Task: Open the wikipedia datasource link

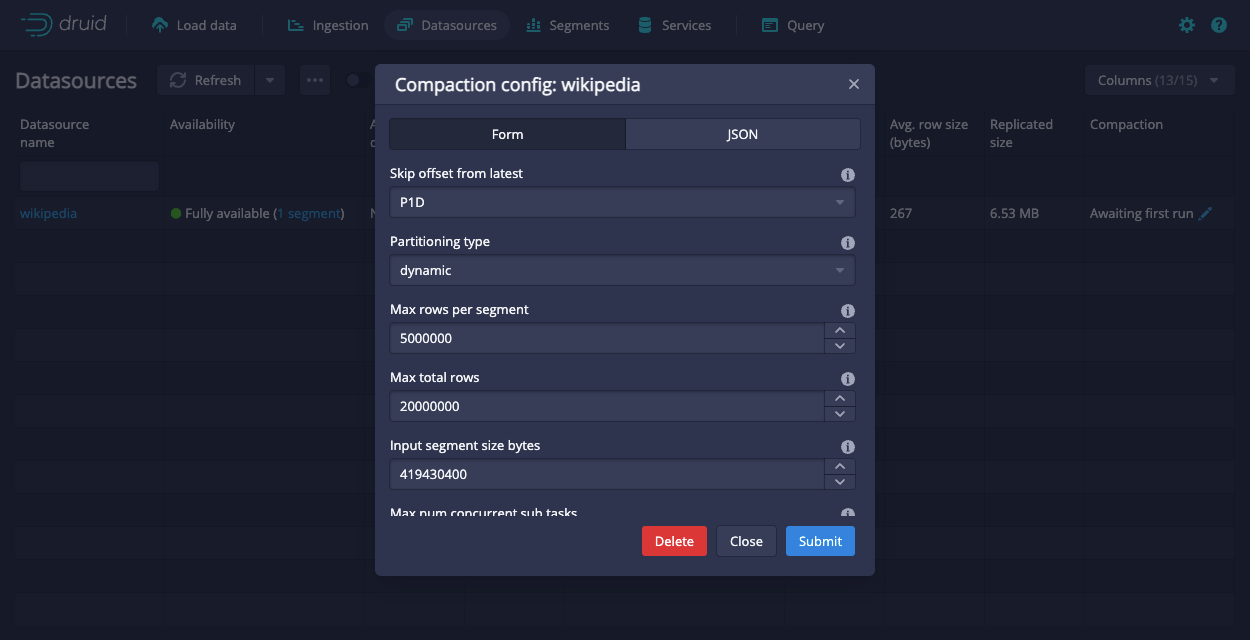Action: click(x=48, y=213)
